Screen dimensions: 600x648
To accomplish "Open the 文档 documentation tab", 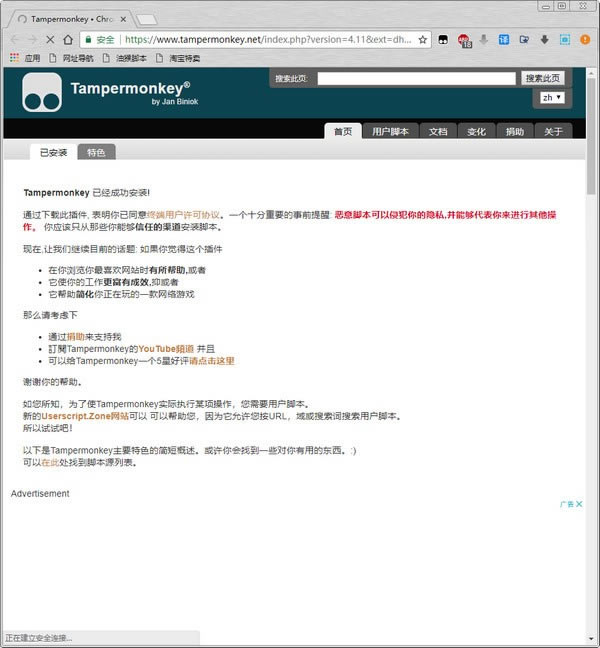I will click(x=438, y=131).
